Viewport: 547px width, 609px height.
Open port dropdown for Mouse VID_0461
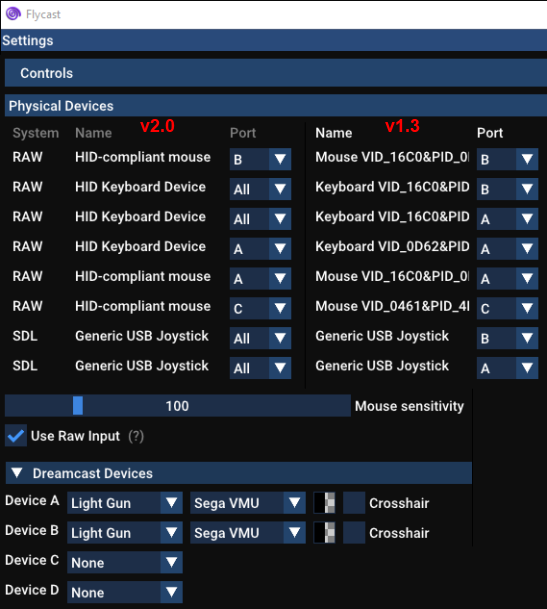[507, 308]
